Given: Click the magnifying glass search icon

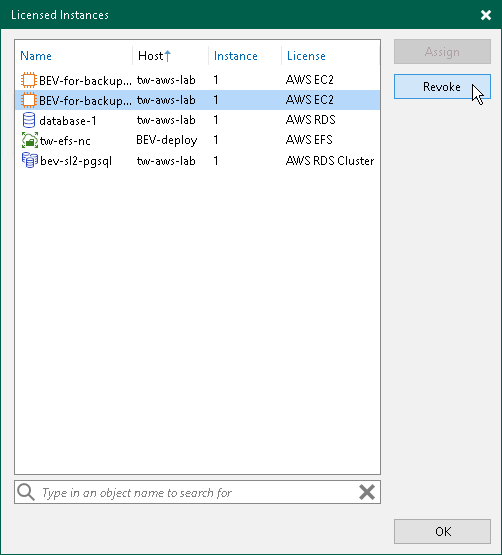Looking at the screenshot, I should tap(26, 492).
